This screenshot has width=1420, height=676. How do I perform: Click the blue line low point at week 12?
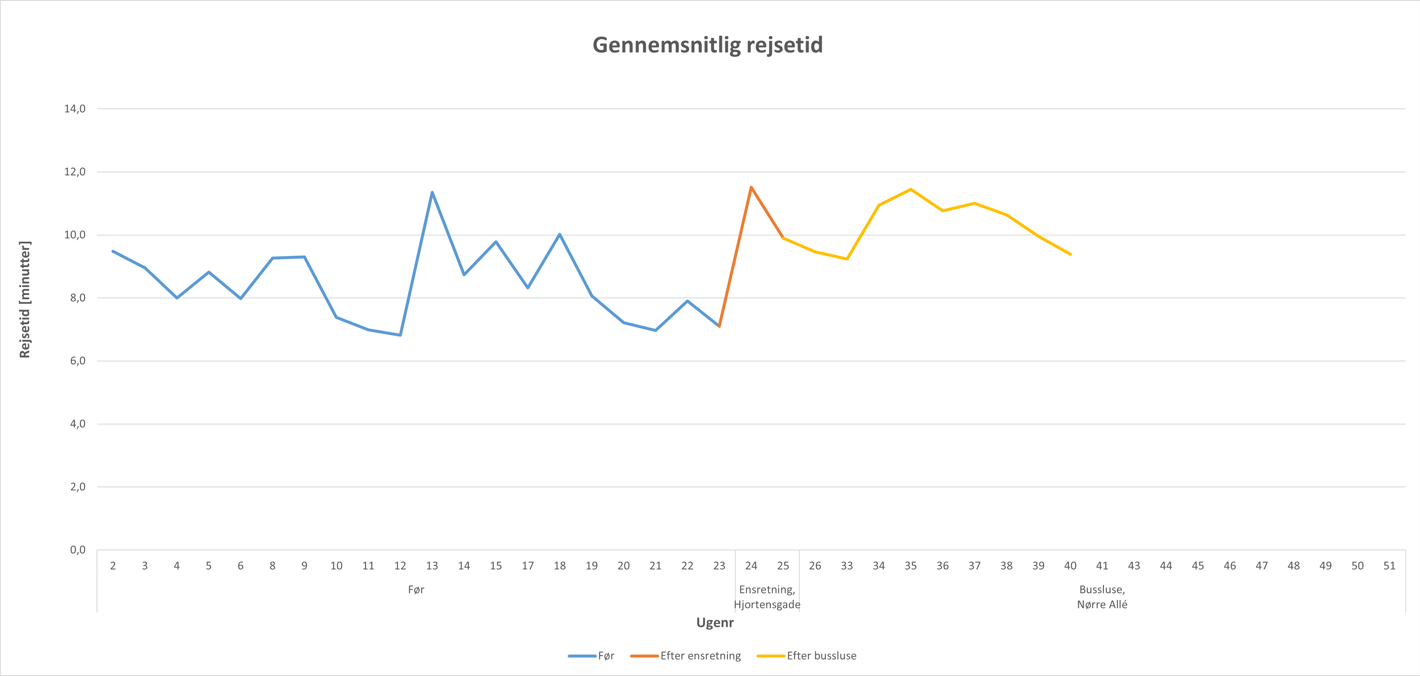click(x=400, y=335)
